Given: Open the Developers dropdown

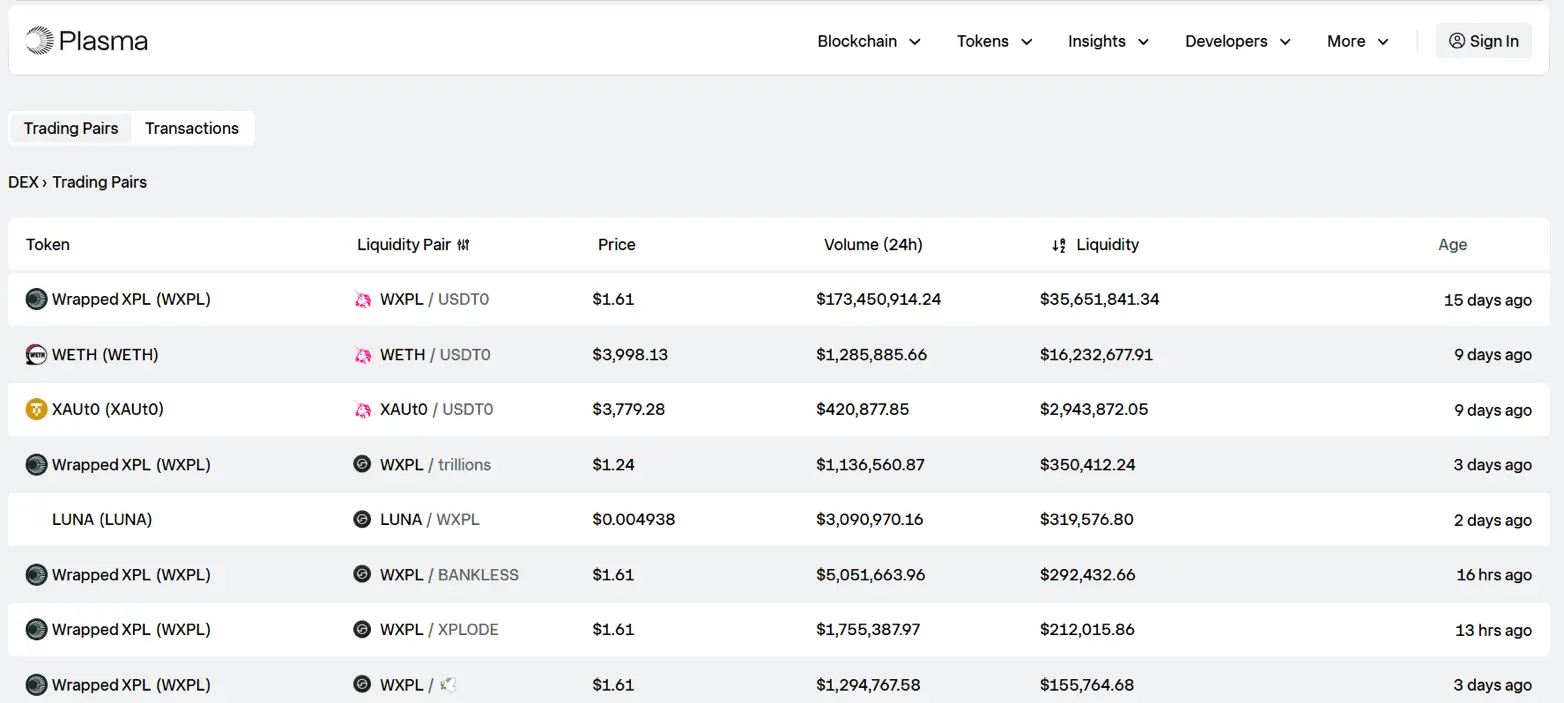Looking at the screenshot, I should coord(1238,41).
